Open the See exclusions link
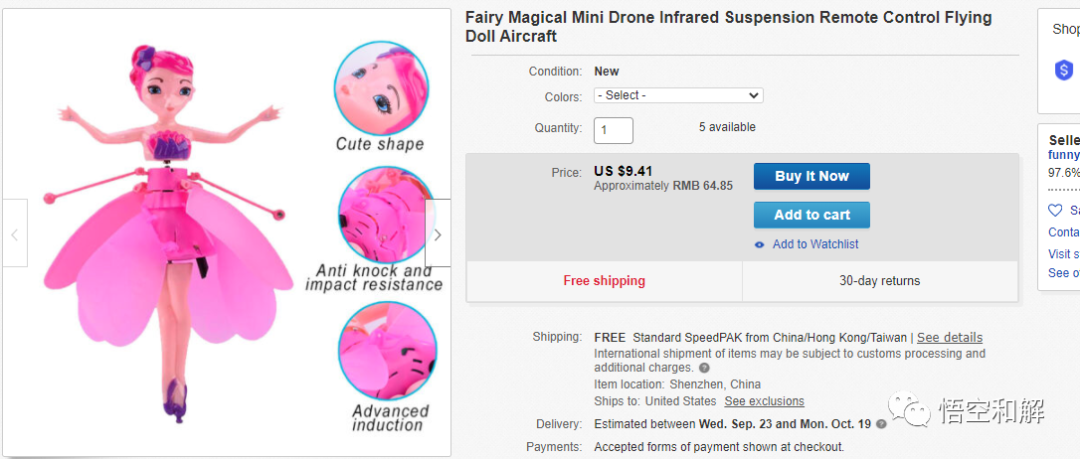The height and width of the screenshot is (459, 1080). [x=764, y=402]
